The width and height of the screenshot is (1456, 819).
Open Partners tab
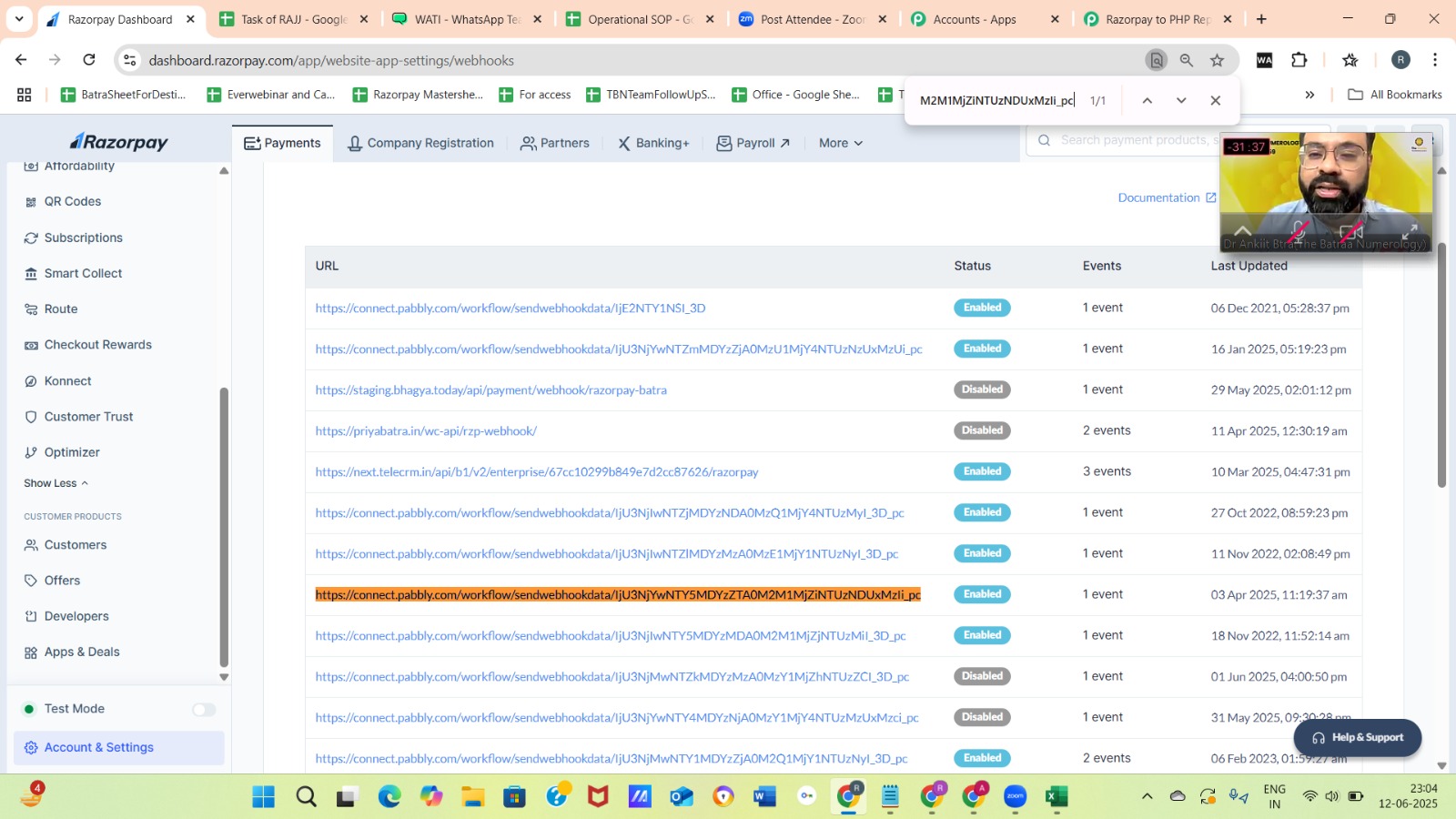point(555,143)
